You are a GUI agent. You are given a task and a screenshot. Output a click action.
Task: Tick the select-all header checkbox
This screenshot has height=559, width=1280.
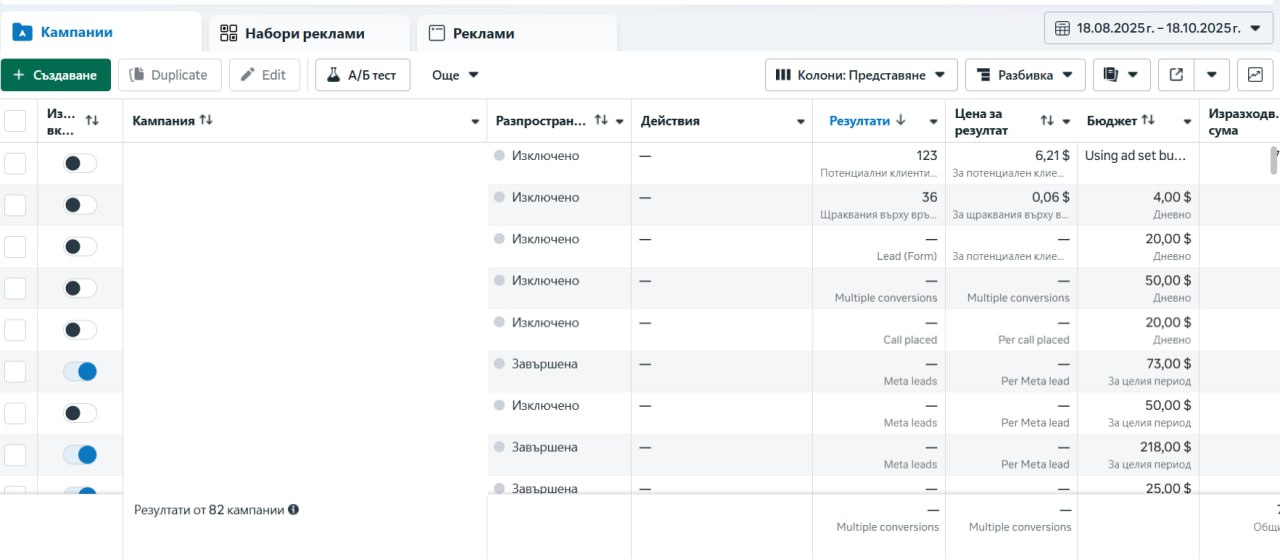pyautogui.click(x=15, y=121)
